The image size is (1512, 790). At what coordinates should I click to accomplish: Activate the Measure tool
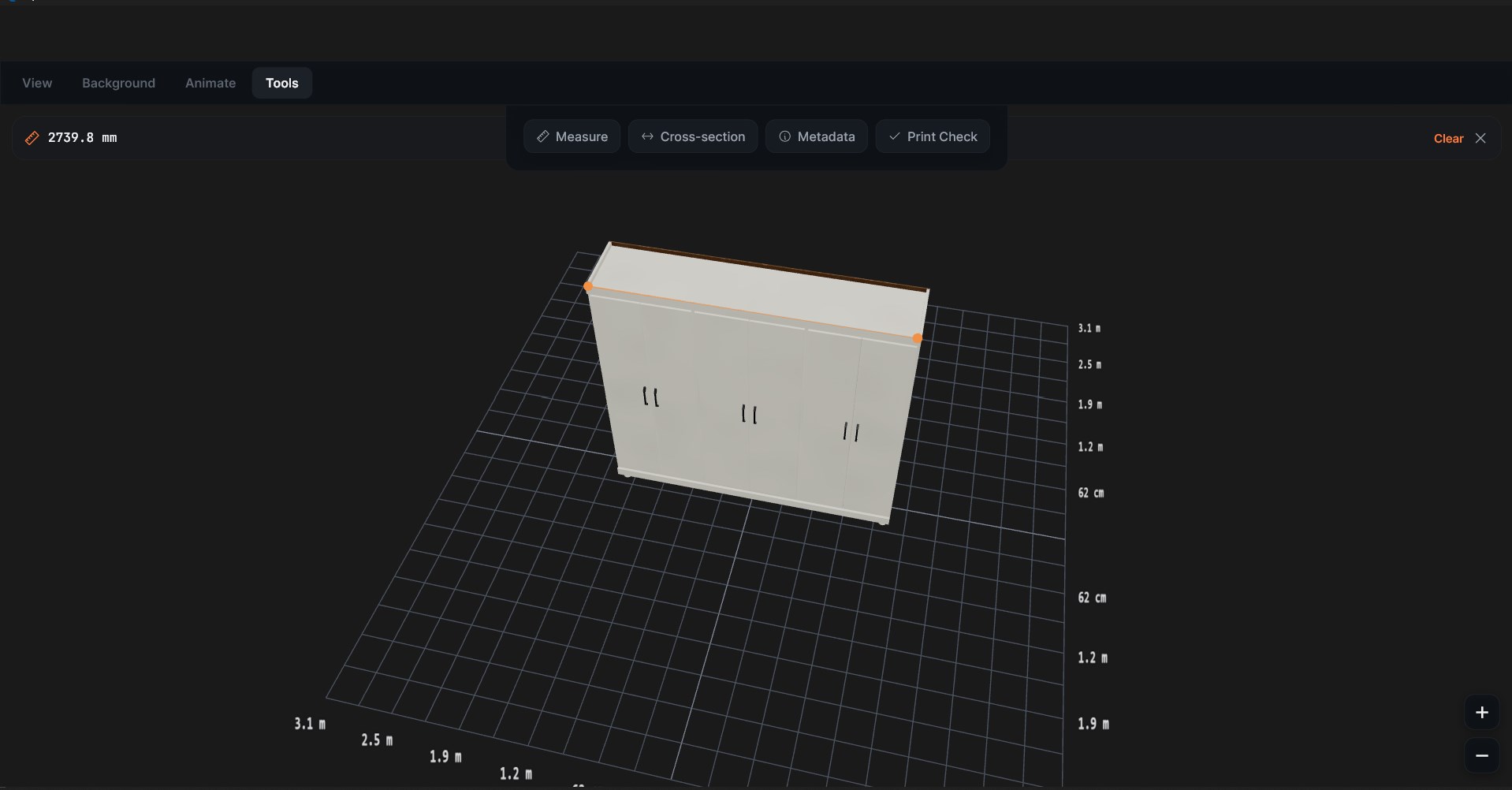click(x=572, y=136)
